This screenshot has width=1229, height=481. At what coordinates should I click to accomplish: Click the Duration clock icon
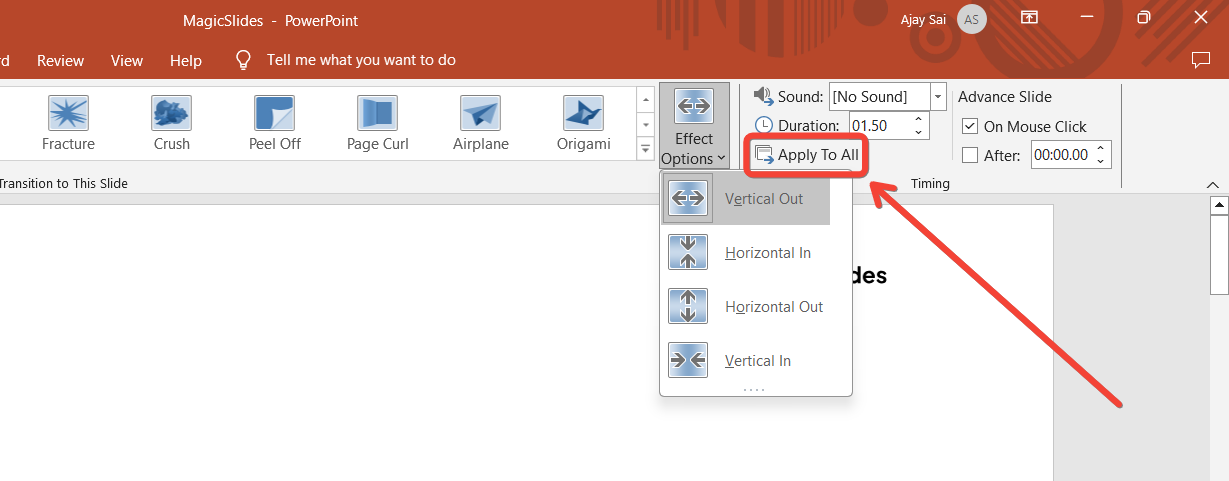(x=764, y=125)
